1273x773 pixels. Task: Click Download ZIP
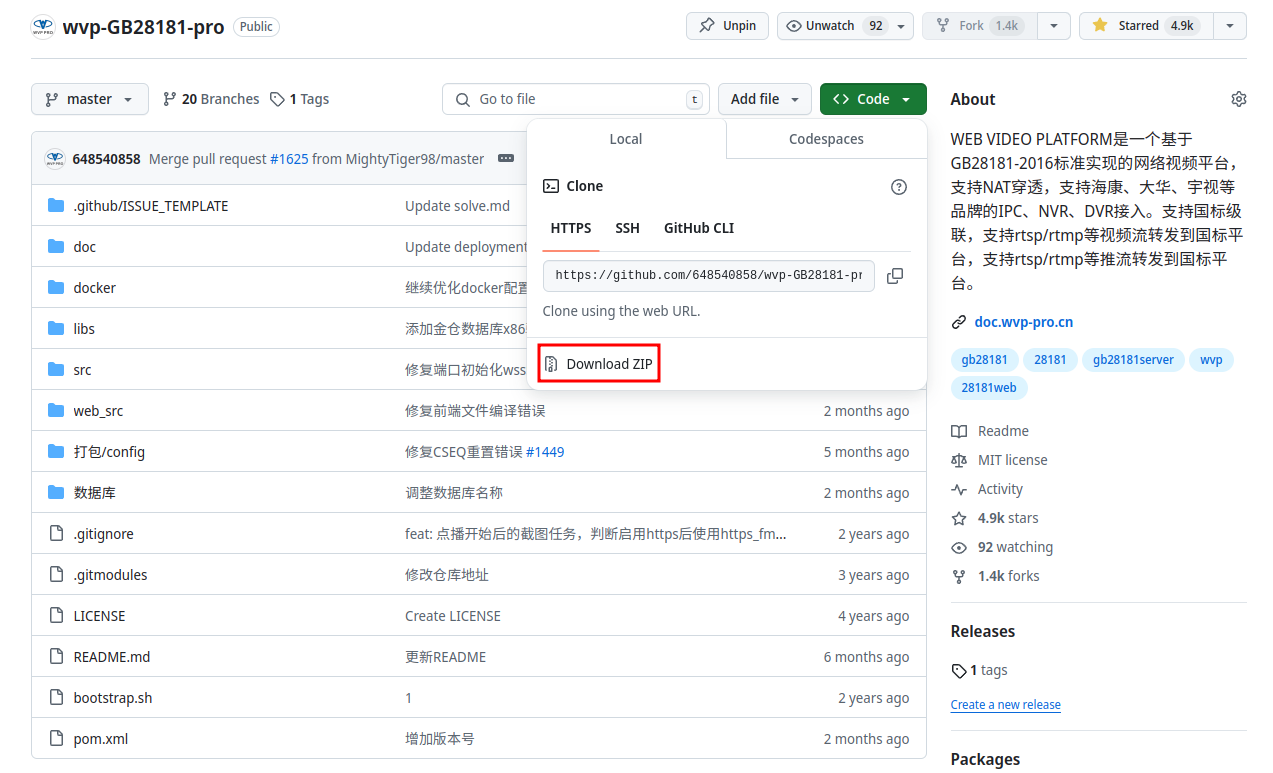coord(600,364)
